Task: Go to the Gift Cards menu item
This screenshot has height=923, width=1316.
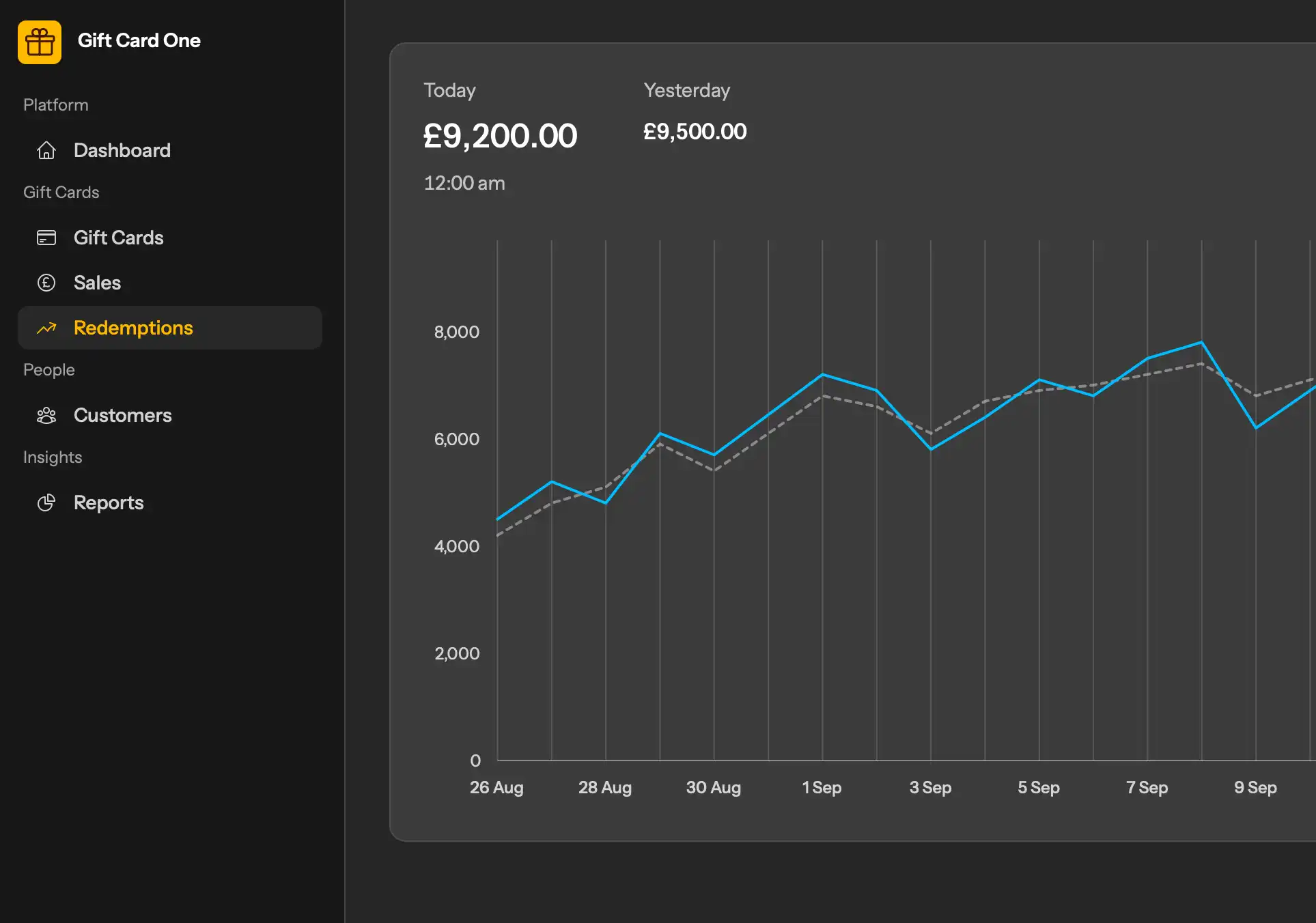Action: [118, 238]
